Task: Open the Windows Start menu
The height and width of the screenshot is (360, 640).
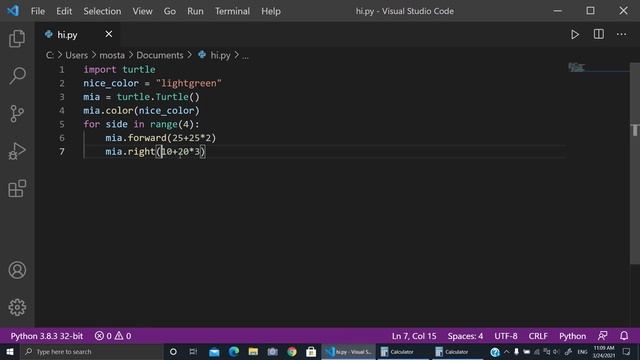Action: coord(9,352)
